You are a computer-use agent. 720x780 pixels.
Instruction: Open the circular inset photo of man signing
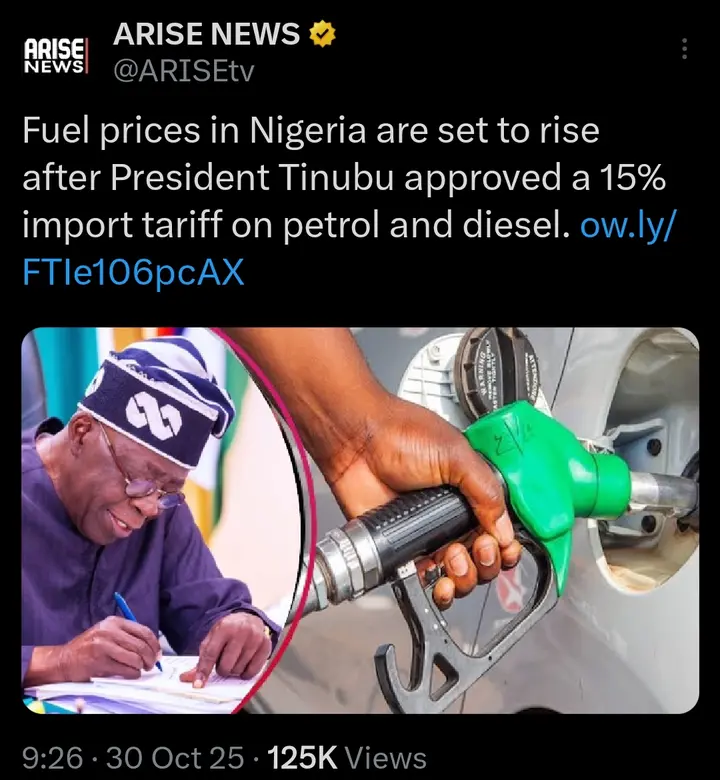(x=150, y=520)
